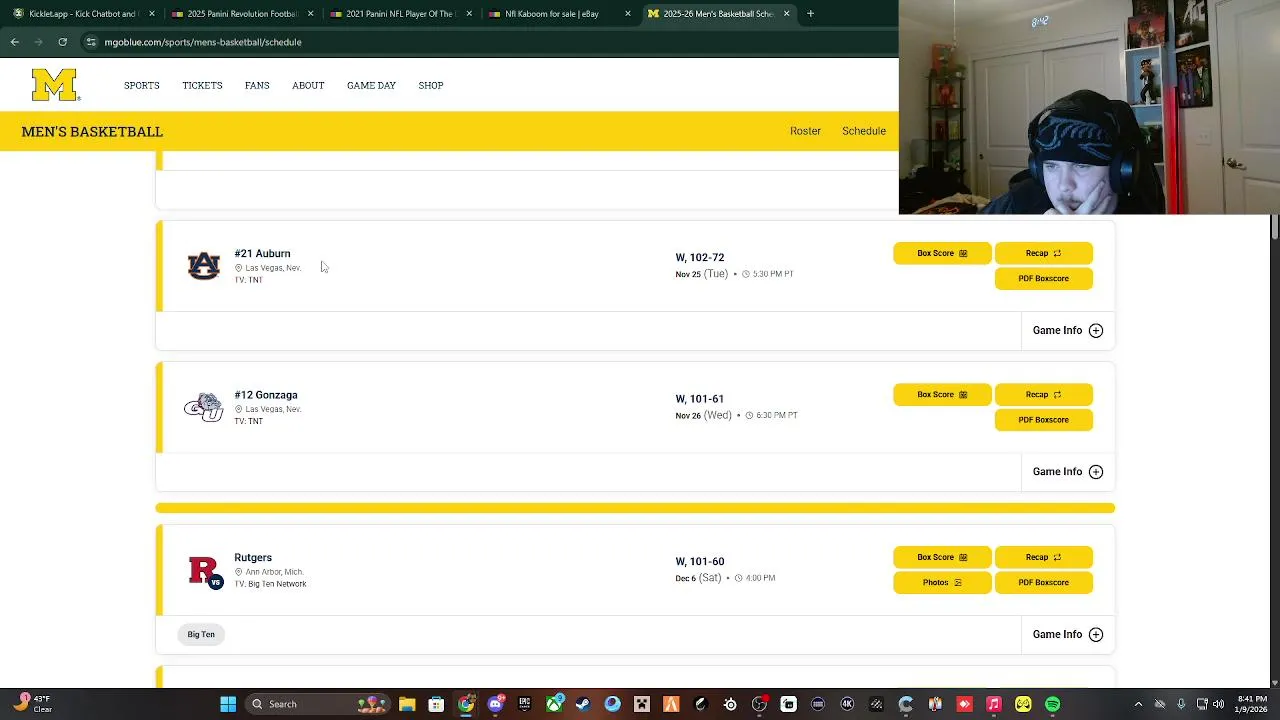Go back with the browser back arrow

(x=14, y=42)
